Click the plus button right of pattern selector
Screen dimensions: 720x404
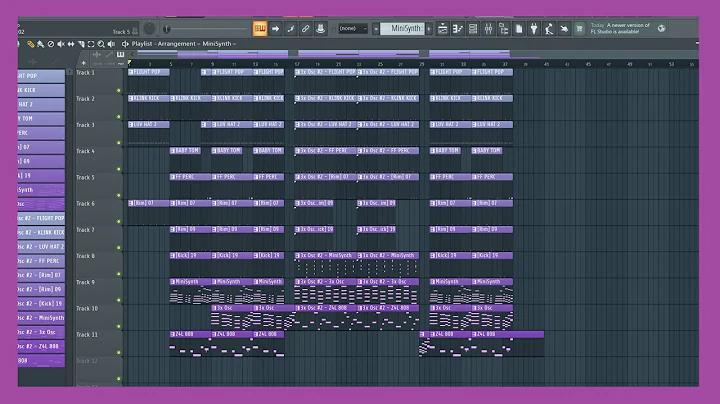(x=429, y=29)
